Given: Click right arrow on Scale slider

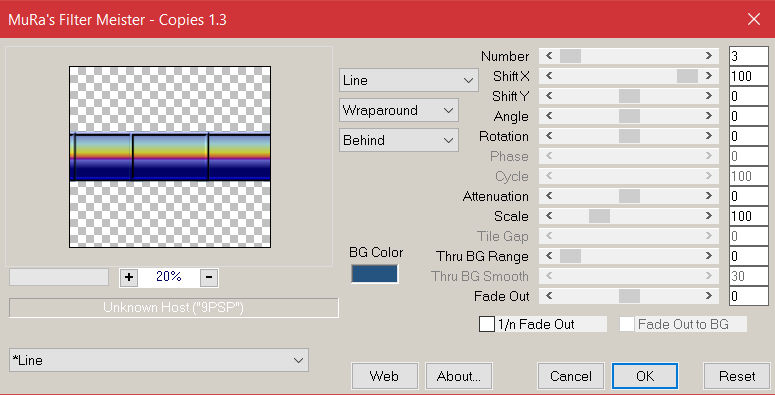Looking at the screenshot, I should pos(709,216).
